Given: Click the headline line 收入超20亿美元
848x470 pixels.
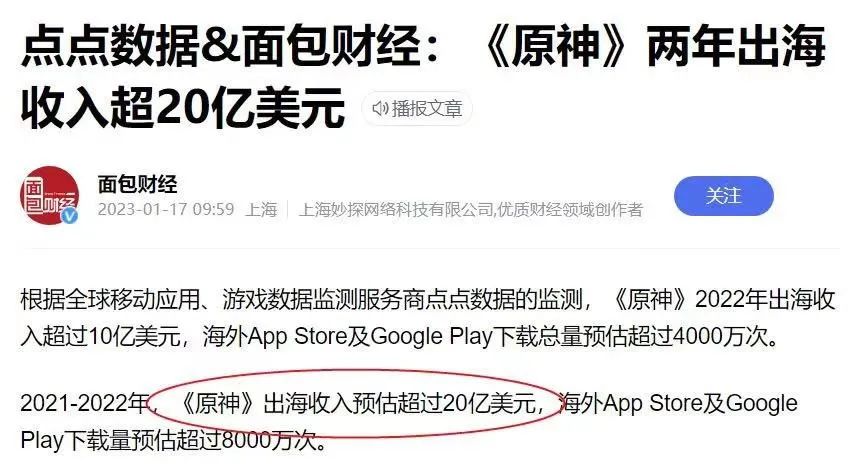Looking at the screenshot, I should [183, 108].
